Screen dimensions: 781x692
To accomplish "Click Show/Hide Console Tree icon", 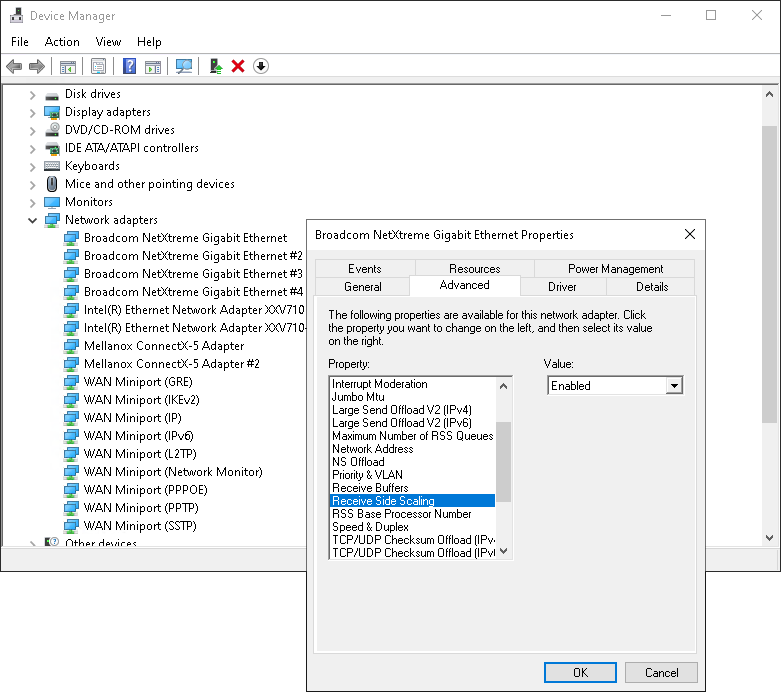I will [x=68, y=66].
